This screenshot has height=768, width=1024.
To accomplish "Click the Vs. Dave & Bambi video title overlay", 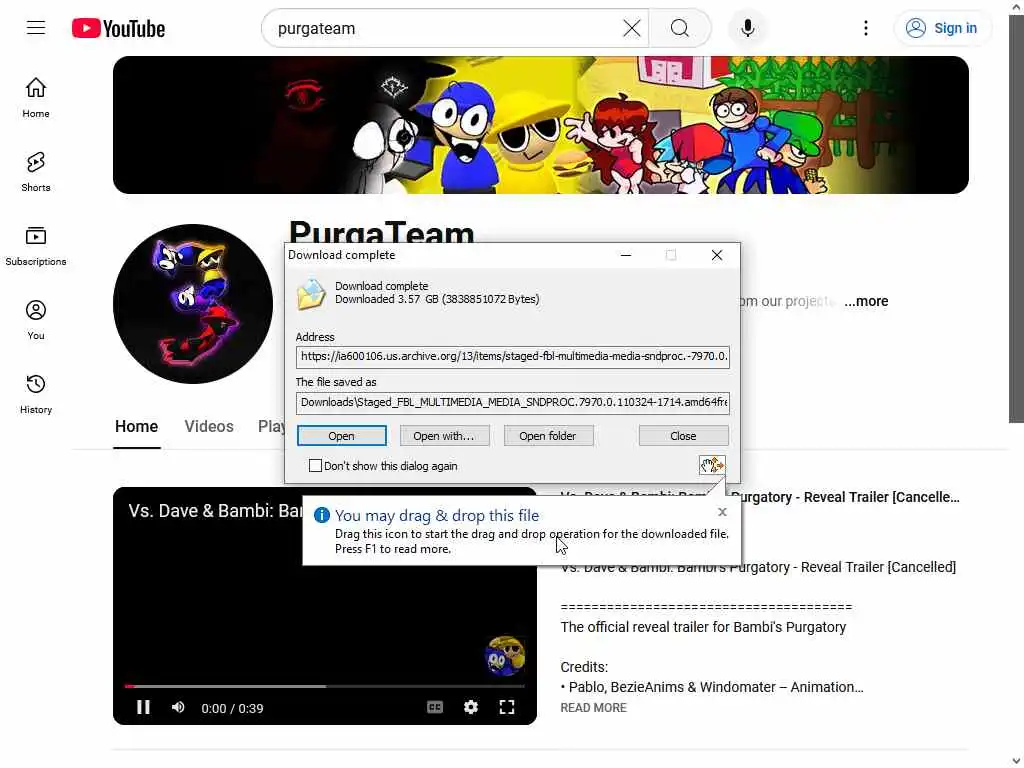I will pyautogui.click(x=215, y=511).
